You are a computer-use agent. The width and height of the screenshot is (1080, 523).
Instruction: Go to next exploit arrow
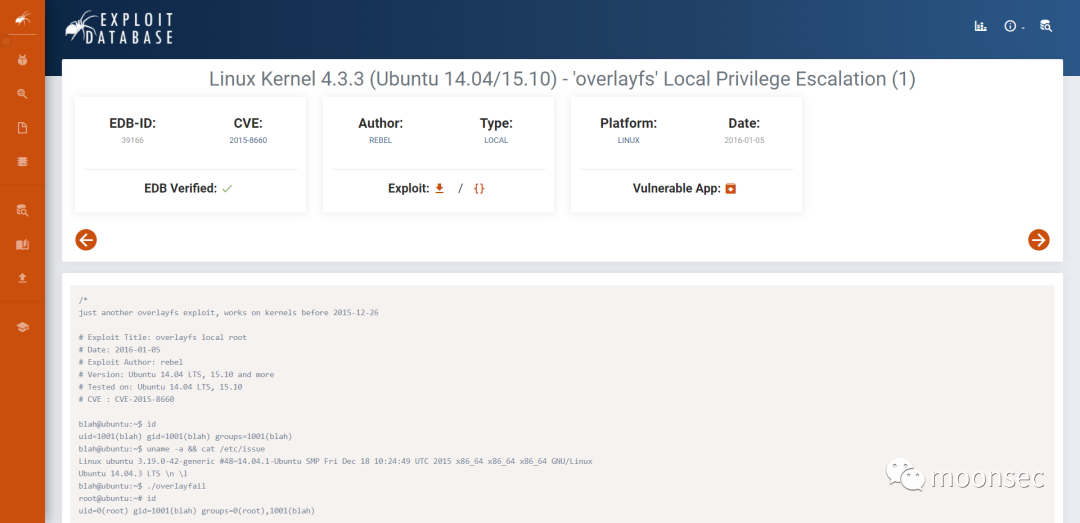point(1039,240)
